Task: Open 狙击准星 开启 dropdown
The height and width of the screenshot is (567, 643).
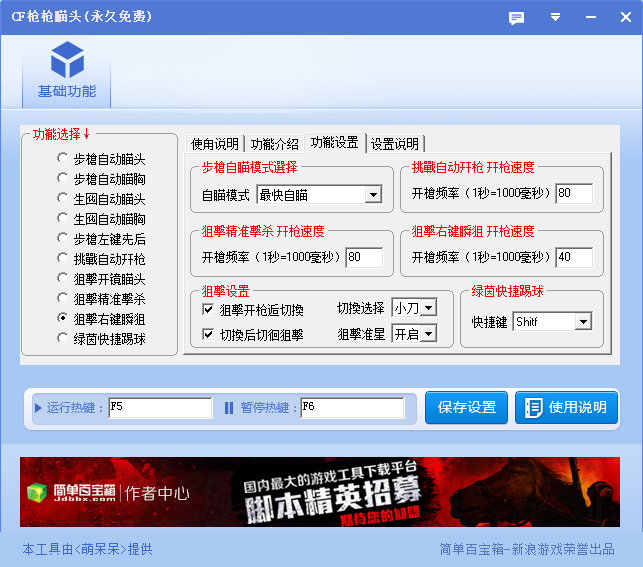Action: coord(414,334)
